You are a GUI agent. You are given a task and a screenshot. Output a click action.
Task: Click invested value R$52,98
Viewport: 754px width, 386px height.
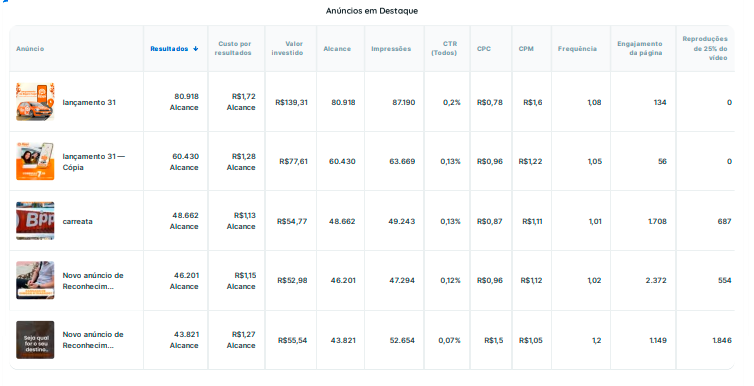(292, 281)
